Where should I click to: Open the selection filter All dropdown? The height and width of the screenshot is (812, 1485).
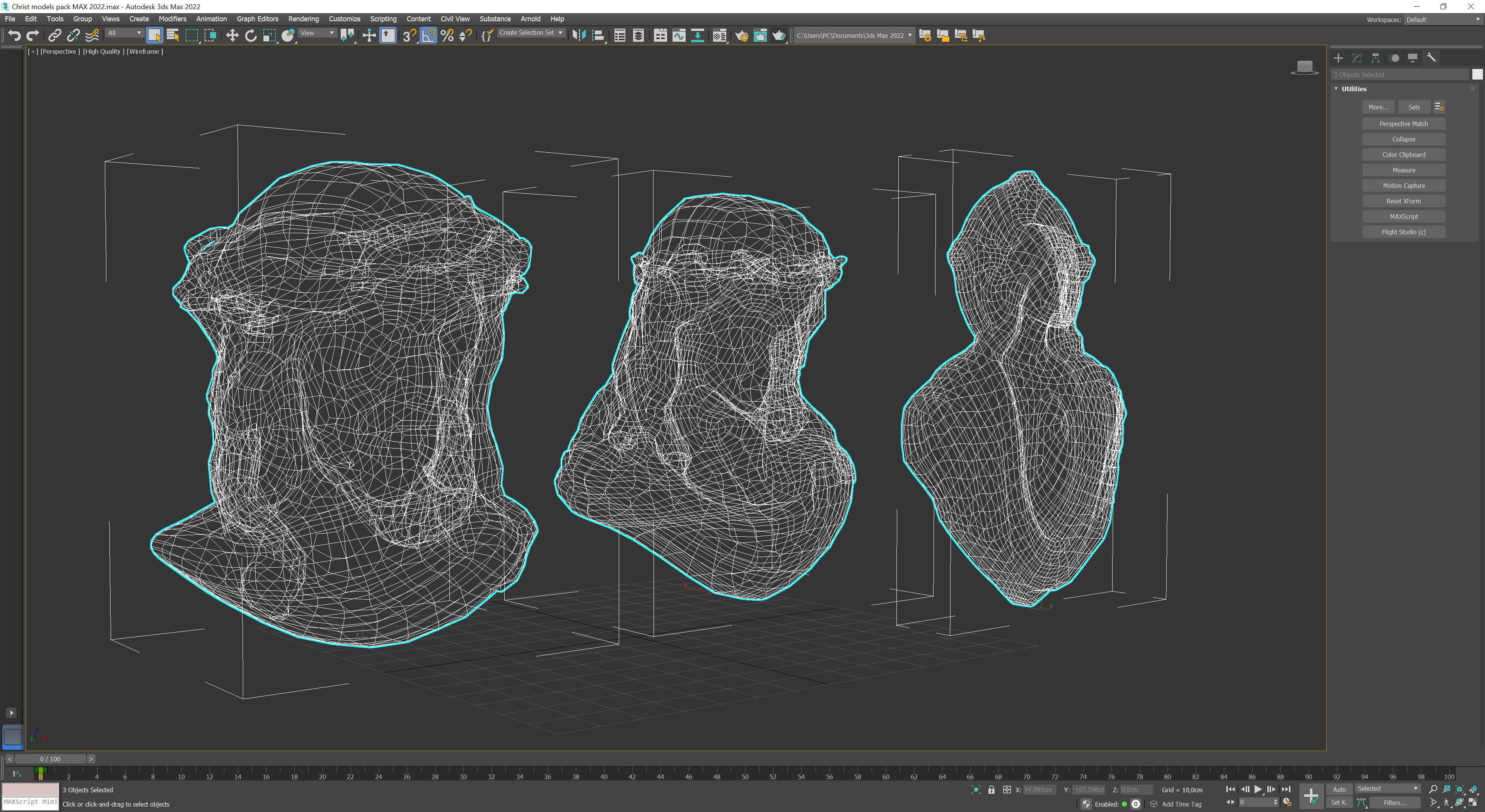point(125,33)
